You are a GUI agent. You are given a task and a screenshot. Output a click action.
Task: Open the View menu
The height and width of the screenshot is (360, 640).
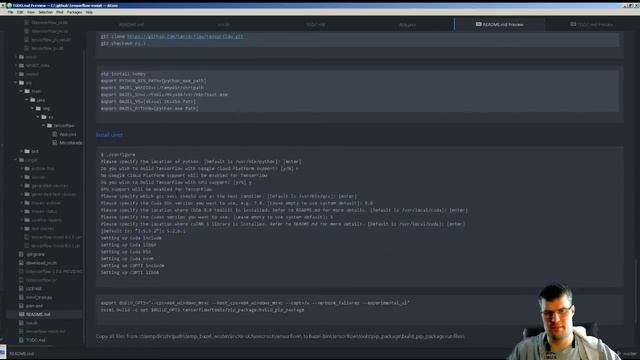click(31, 12)
